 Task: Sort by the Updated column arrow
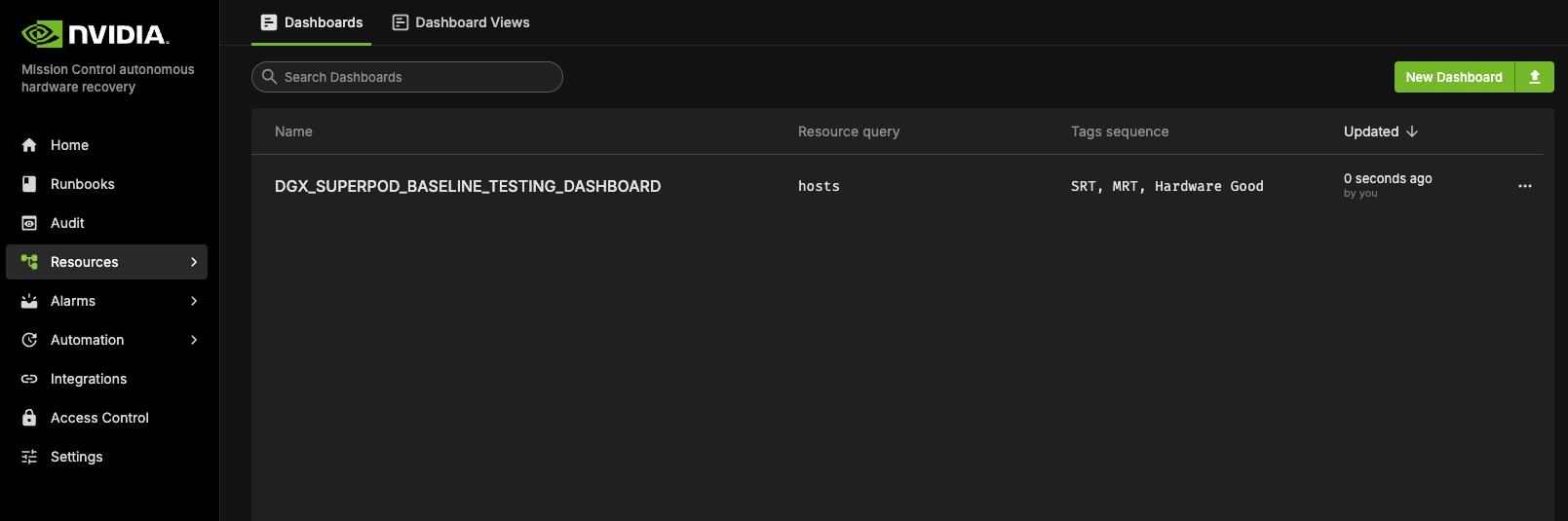point(1412,131)
